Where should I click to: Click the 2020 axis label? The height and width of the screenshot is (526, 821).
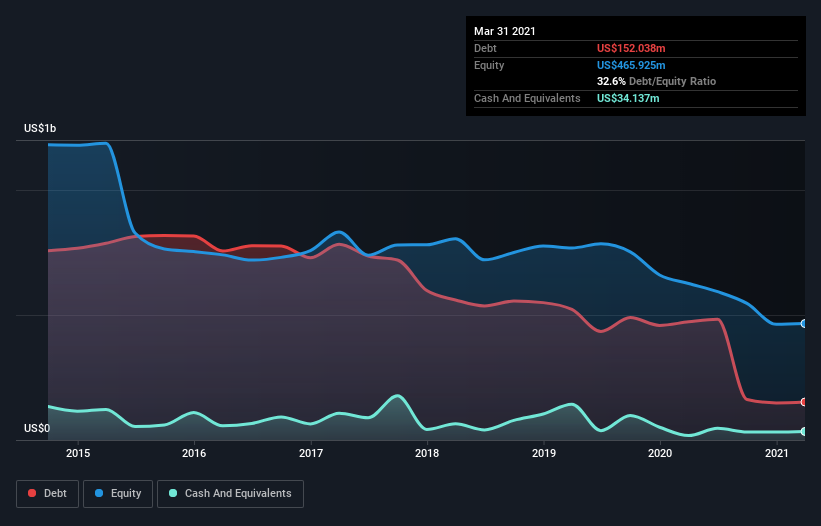pyautogui.click(x=660, y=453)
